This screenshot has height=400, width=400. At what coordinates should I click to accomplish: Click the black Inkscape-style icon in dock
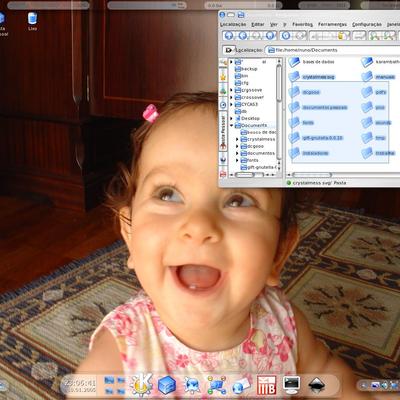[316, 385]
